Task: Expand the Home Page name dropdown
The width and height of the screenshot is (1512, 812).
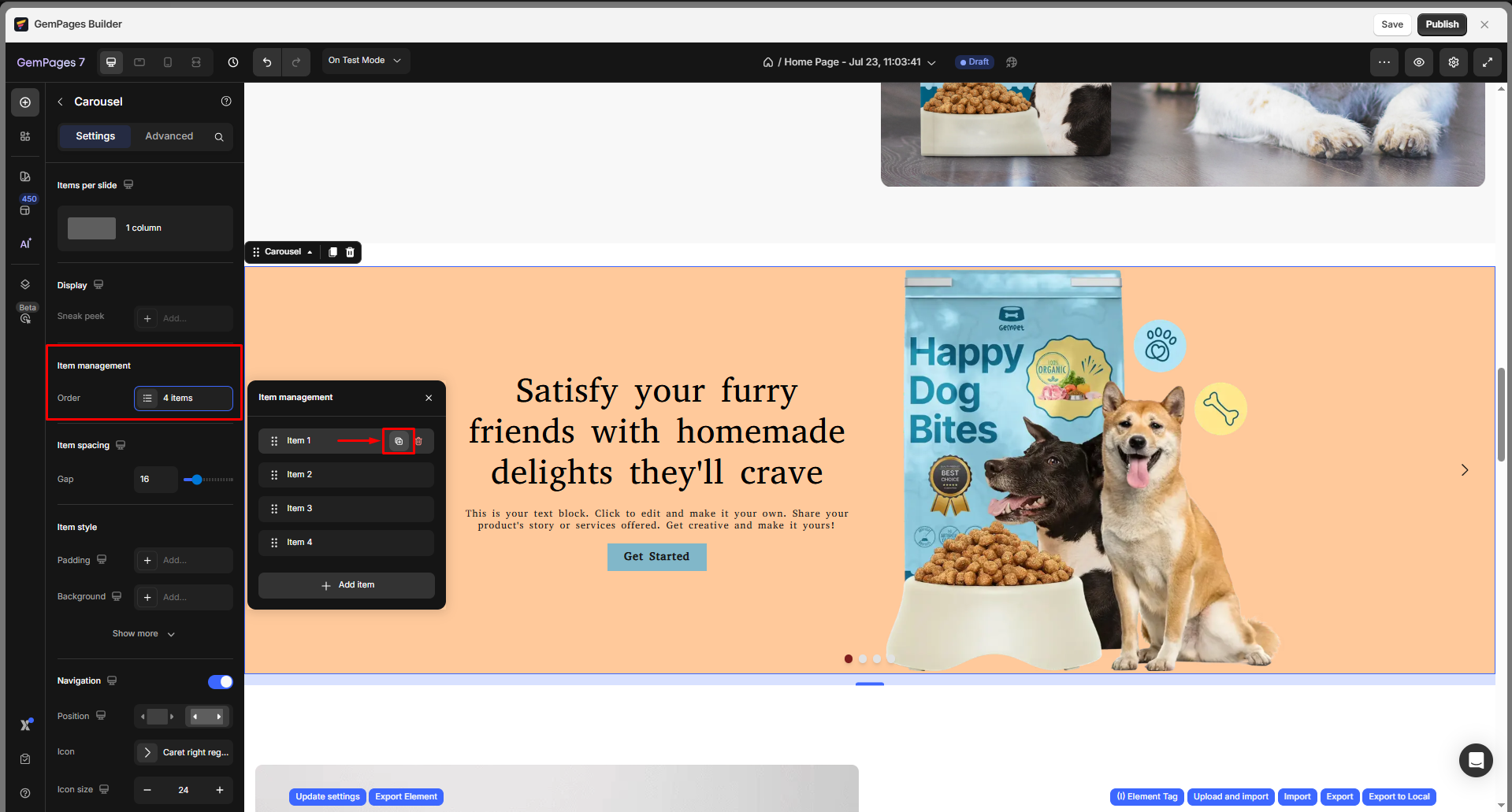Action: [x=931, y=63]
